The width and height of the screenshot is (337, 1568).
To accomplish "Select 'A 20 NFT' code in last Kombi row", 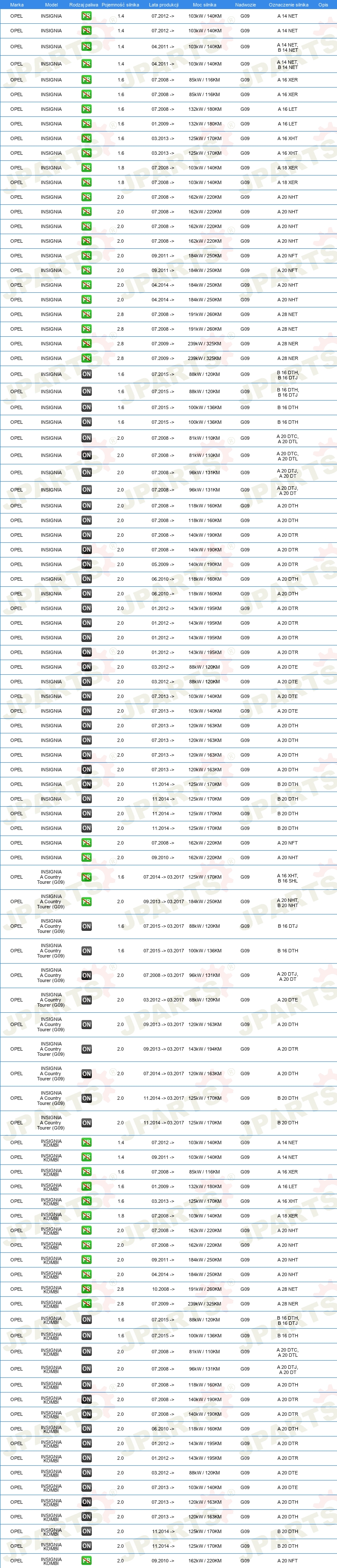I will (x=288, y=1561).
